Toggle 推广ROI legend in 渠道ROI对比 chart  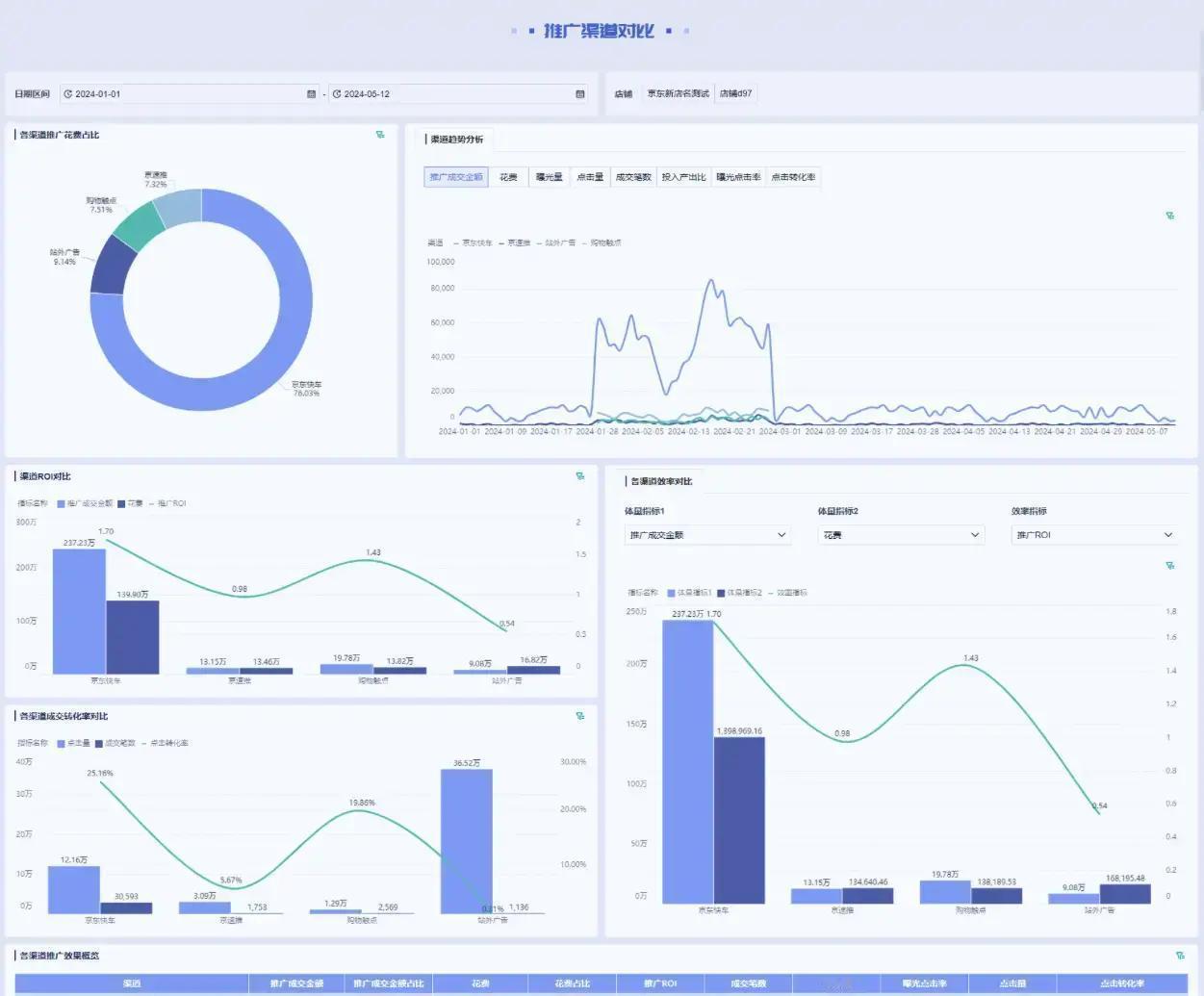(x=167, y=503)
